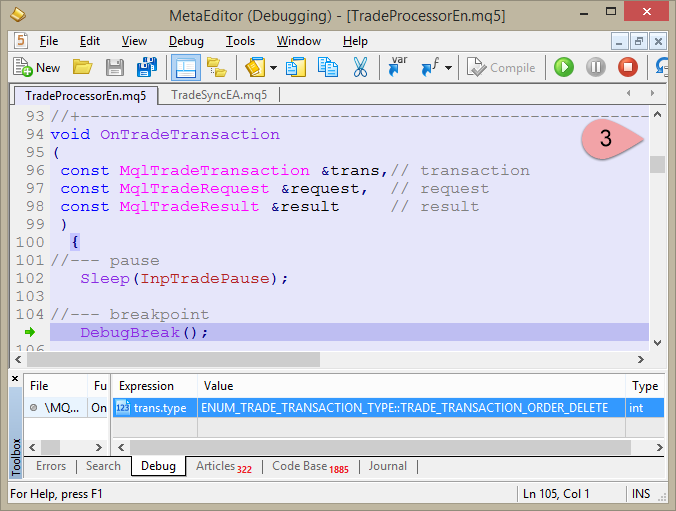This screenshot has height=511, width=676.
Task: Open the View menu
Action: 134,41
